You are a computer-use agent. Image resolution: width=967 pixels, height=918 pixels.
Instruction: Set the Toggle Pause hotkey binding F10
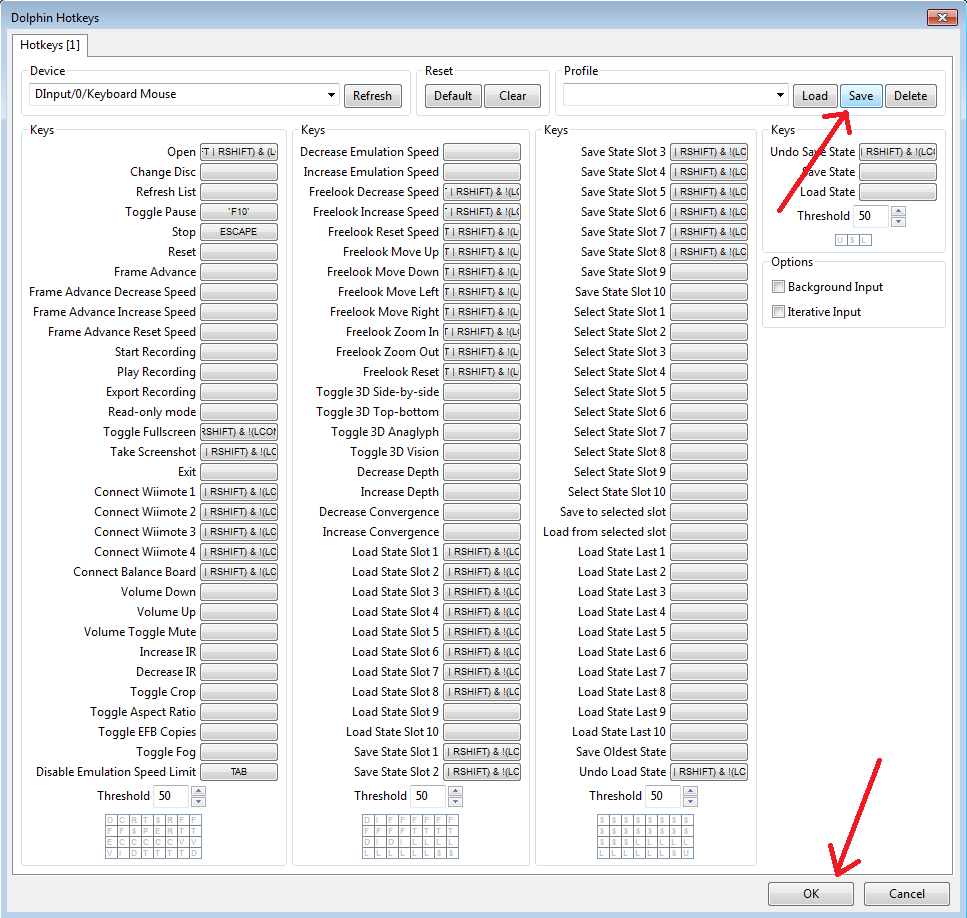[x=239, y=212]
